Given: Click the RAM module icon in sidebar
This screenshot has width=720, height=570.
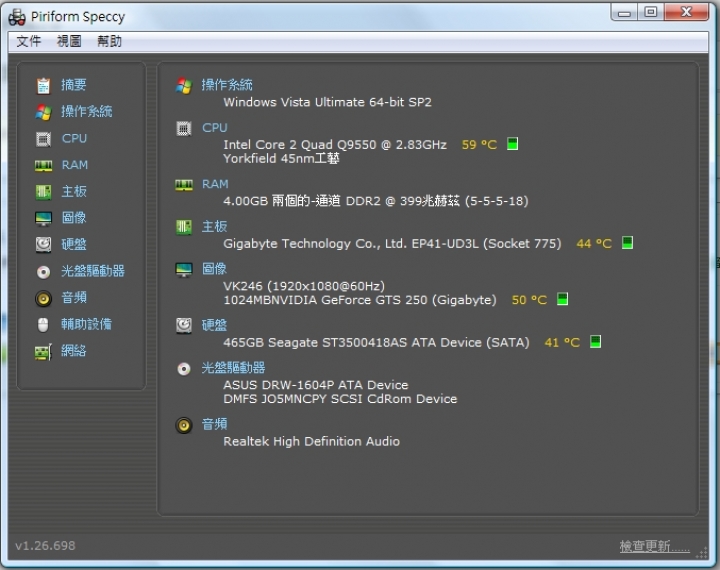Looking at the screenshot, I should (x=43, y=165).
